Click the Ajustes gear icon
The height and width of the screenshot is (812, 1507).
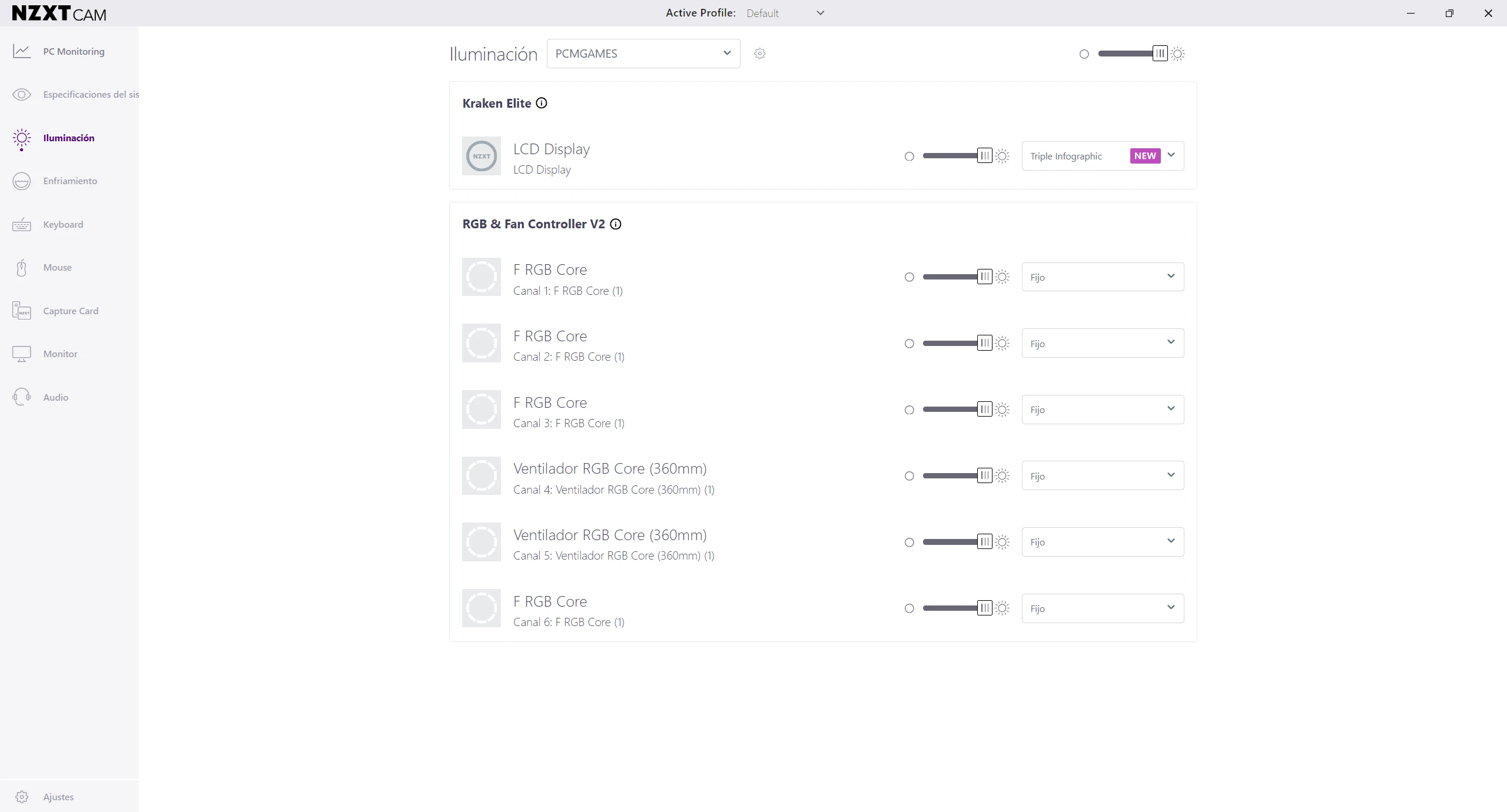22,797
